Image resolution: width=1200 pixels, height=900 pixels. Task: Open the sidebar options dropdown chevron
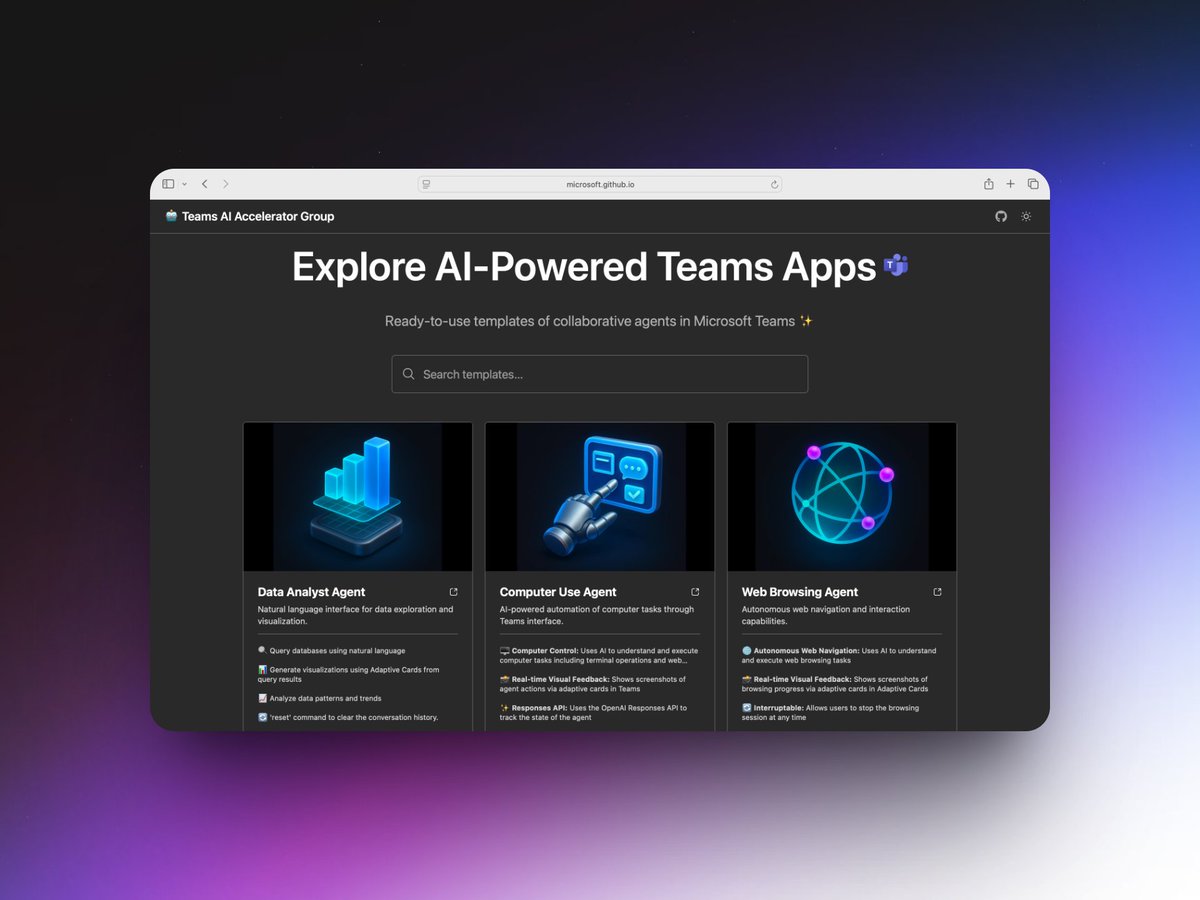184,184
